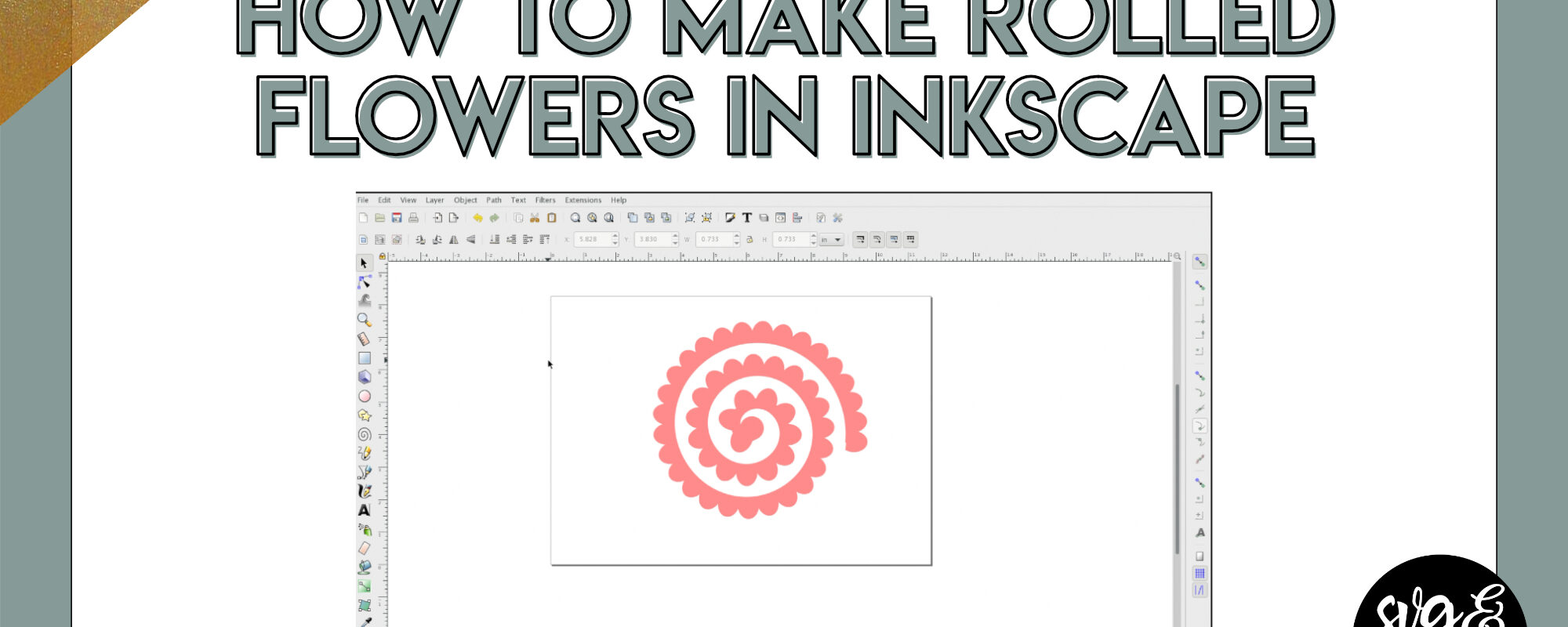
Task: Toggle snap to grids button
Action: [1200, 574]
